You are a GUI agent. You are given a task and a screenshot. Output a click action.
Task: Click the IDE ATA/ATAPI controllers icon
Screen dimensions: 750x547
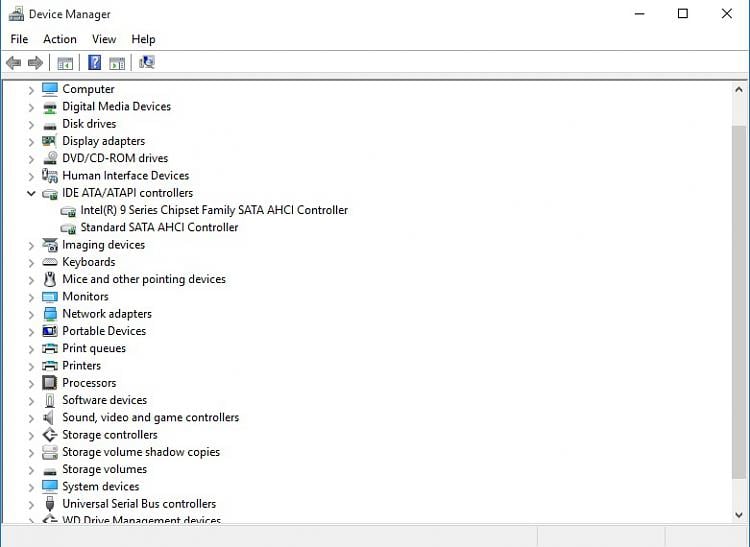[x=50, y=193]
